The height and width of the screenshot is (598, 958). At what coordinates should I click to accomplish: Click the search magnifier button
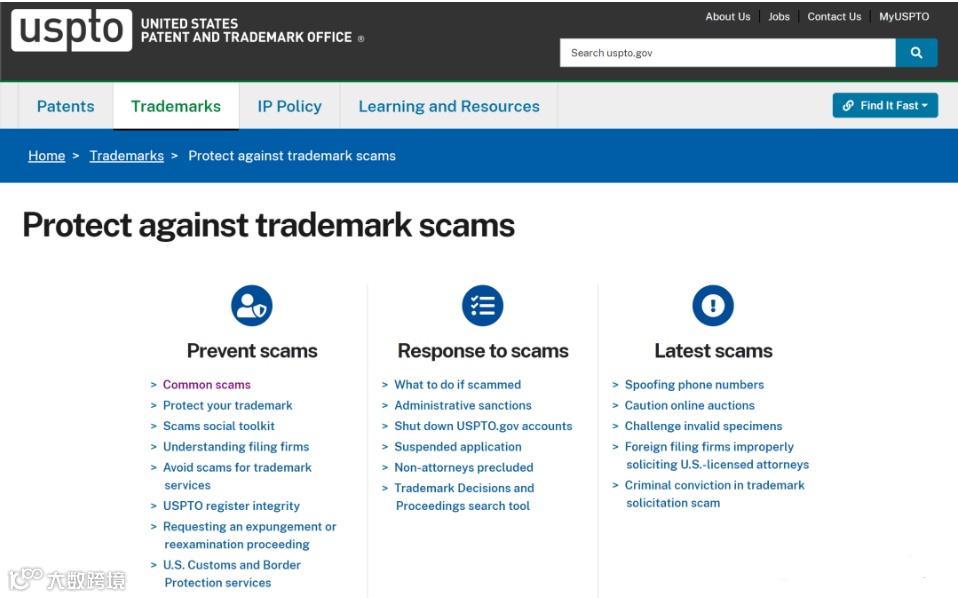pyautogui.click(x=916, y=53)
